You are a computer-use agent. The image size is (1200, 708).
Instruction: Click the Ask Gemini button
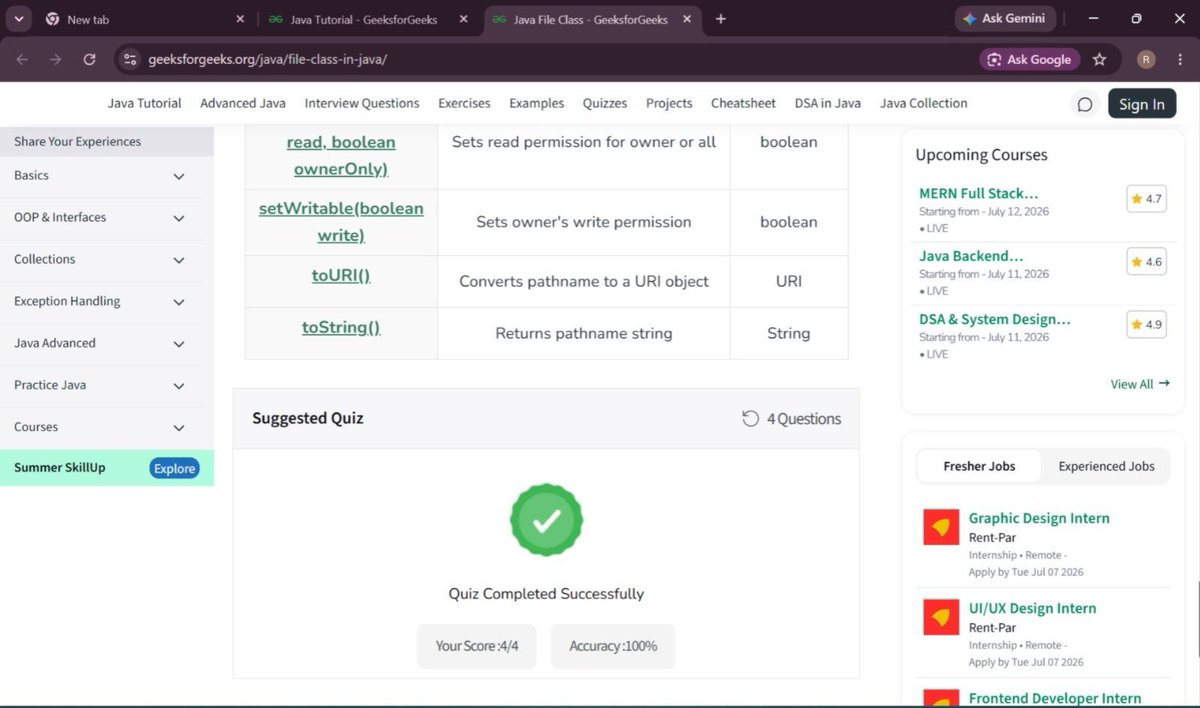[1005, 18]
